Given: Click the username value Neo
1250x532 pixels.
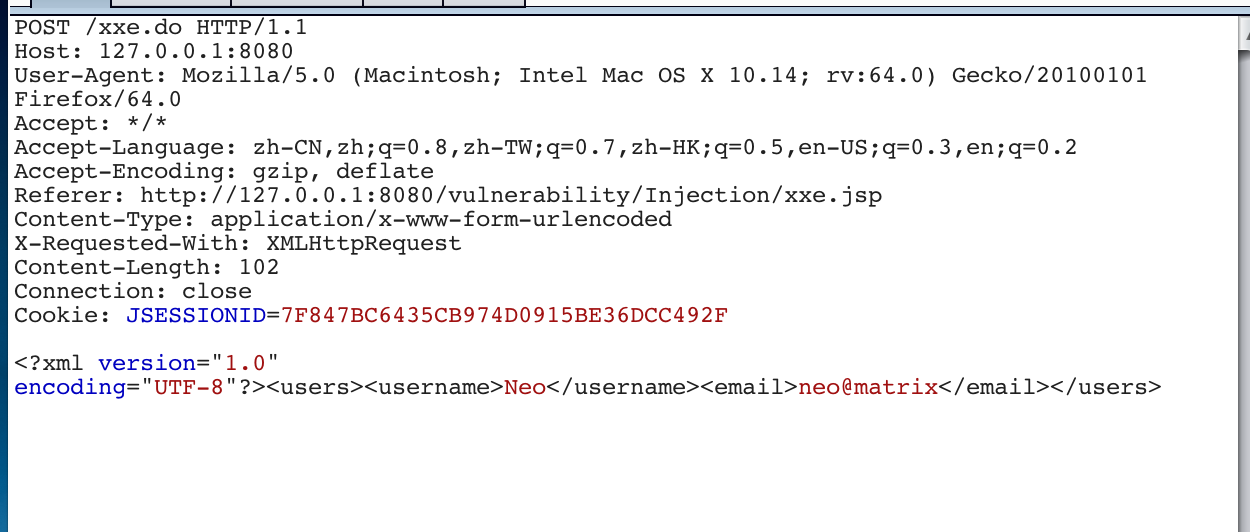Looking at the screenshot, I should click(525, 387).
